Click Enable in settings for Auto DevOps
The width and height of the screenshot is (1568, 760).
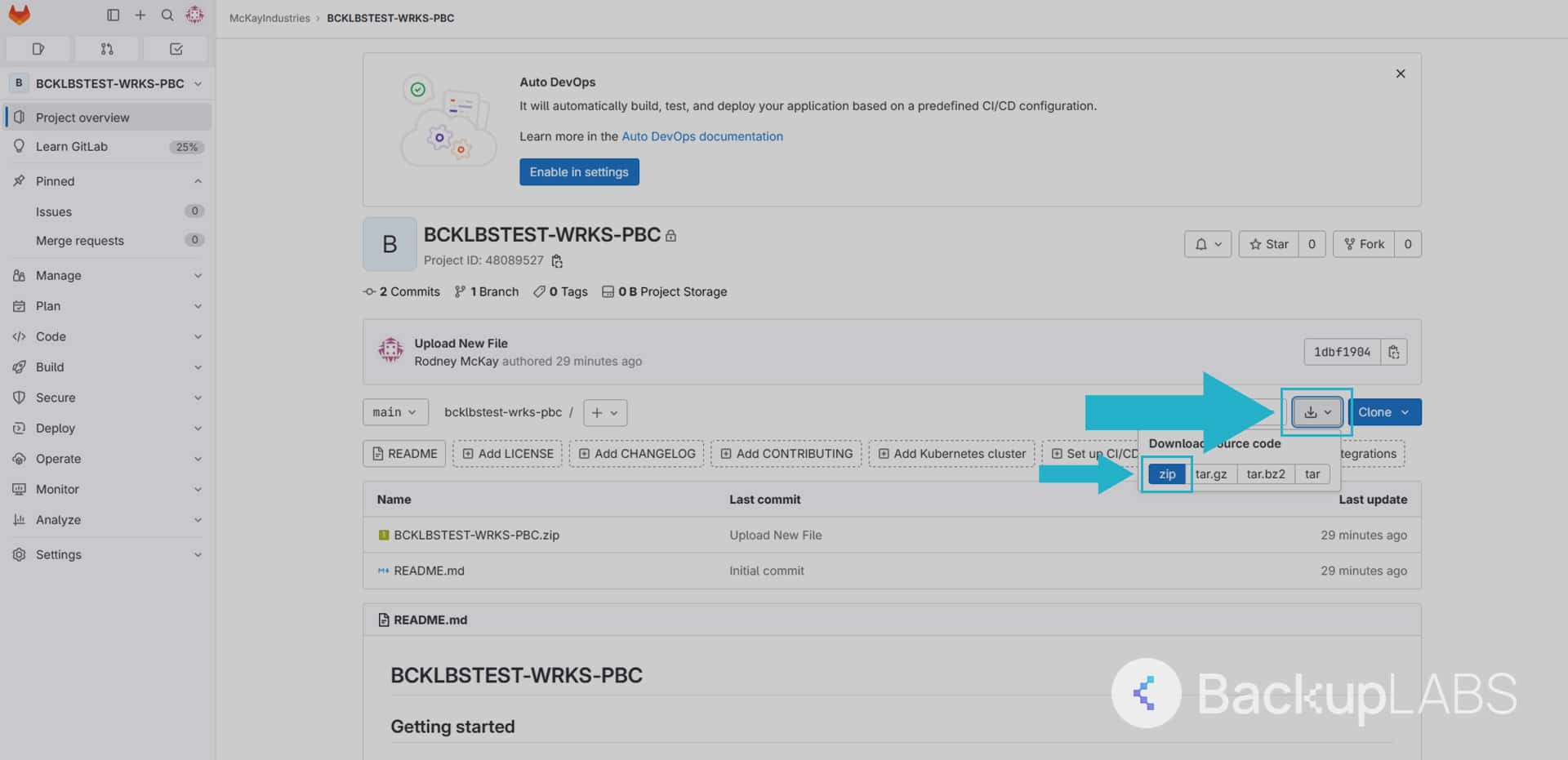(x=579, y=171)
